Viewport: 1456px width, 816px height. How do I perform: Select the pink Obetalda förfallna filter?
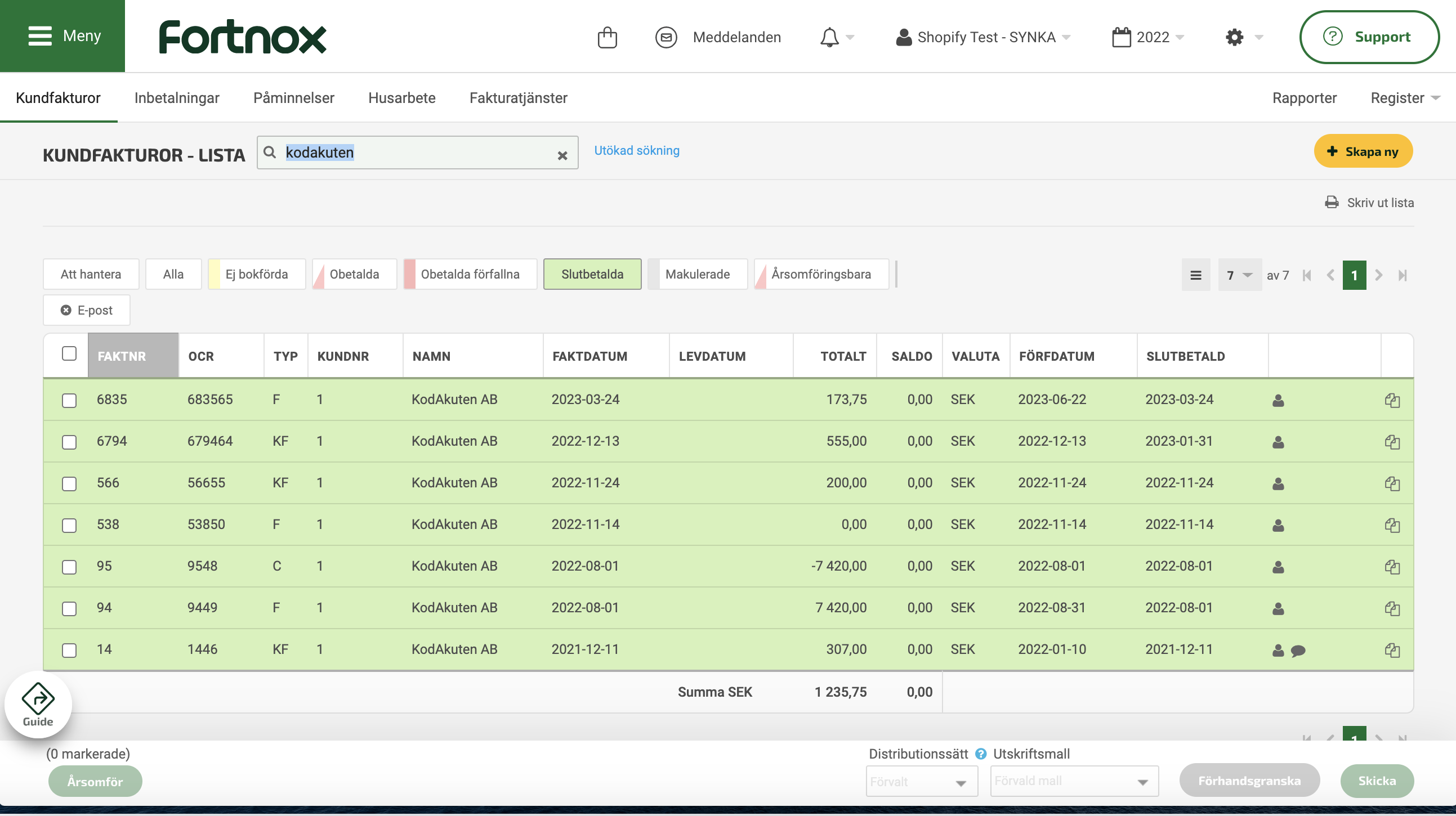470,274
